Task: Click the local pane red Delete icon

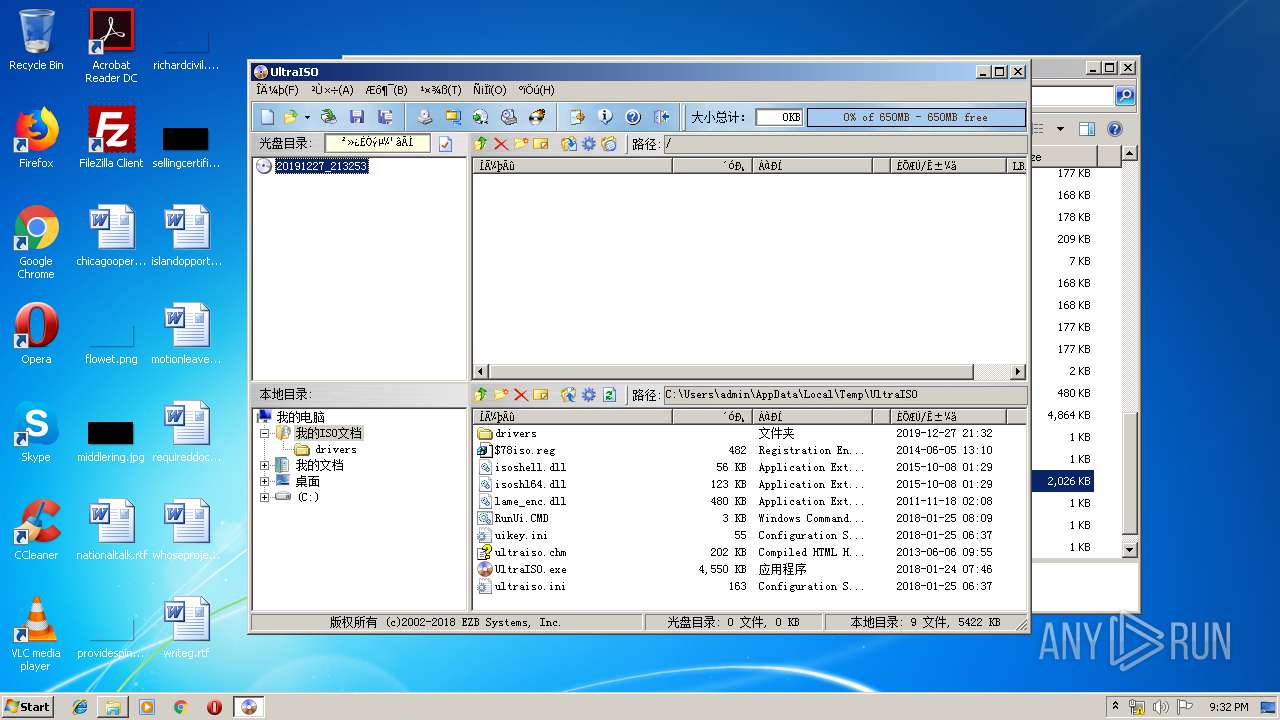Action: 521,395
